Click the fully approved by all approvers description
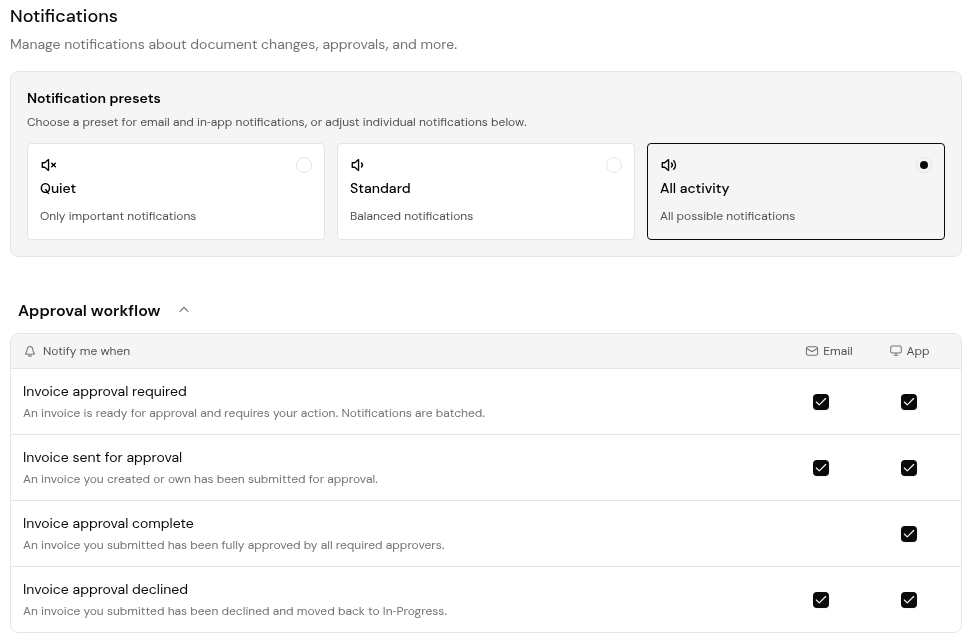966x640 pixels. 233,545
